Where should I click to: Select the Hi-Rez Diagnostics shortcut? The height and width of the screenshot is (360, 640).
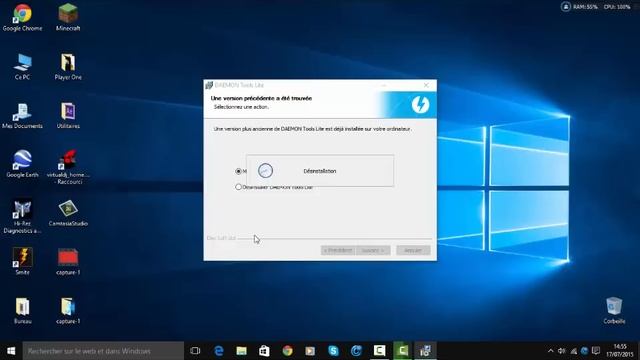(22, 217)
